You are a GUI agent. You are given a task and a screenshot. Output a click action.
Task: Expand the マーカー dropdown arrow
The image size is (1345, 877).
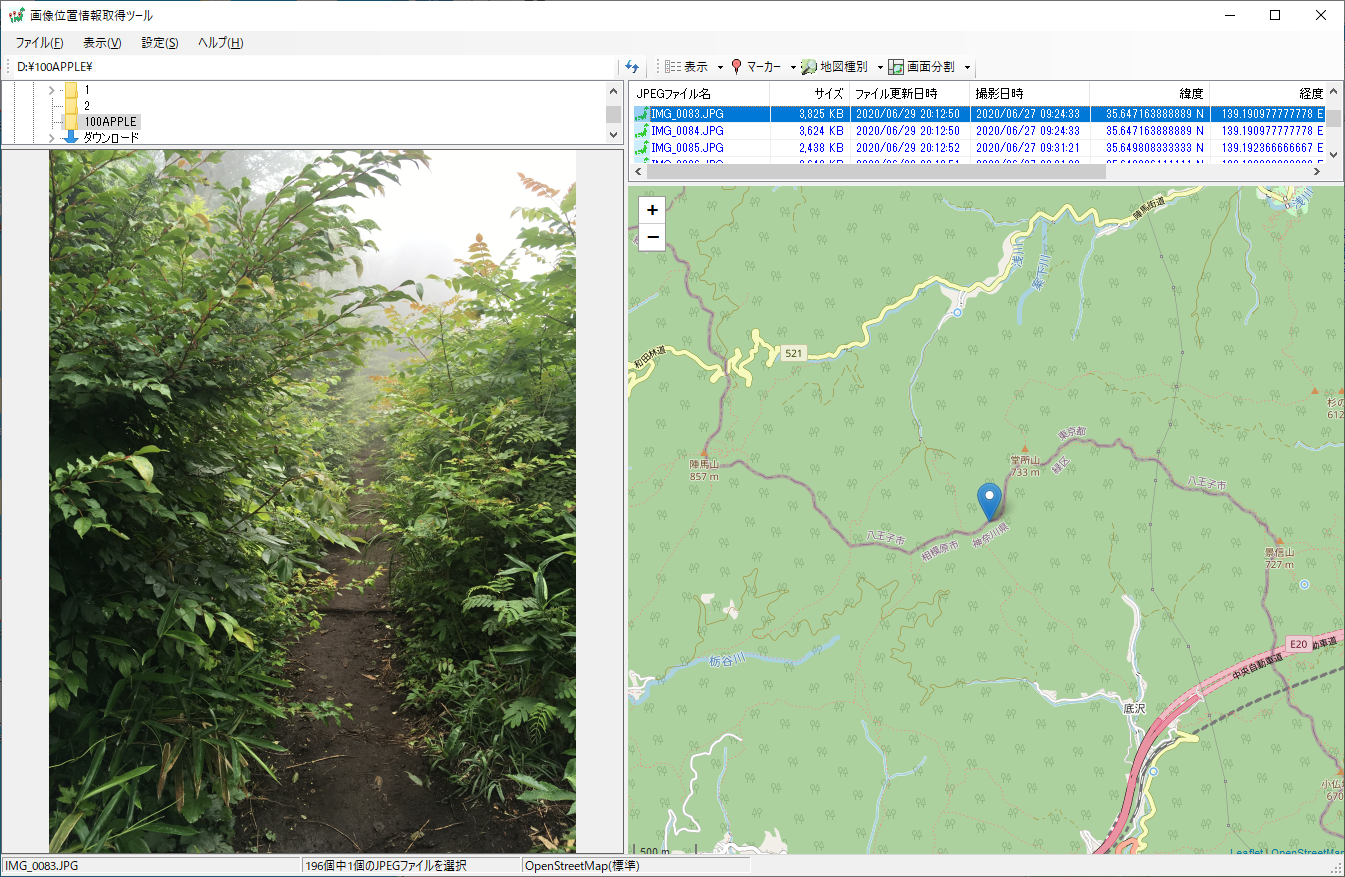793,67
